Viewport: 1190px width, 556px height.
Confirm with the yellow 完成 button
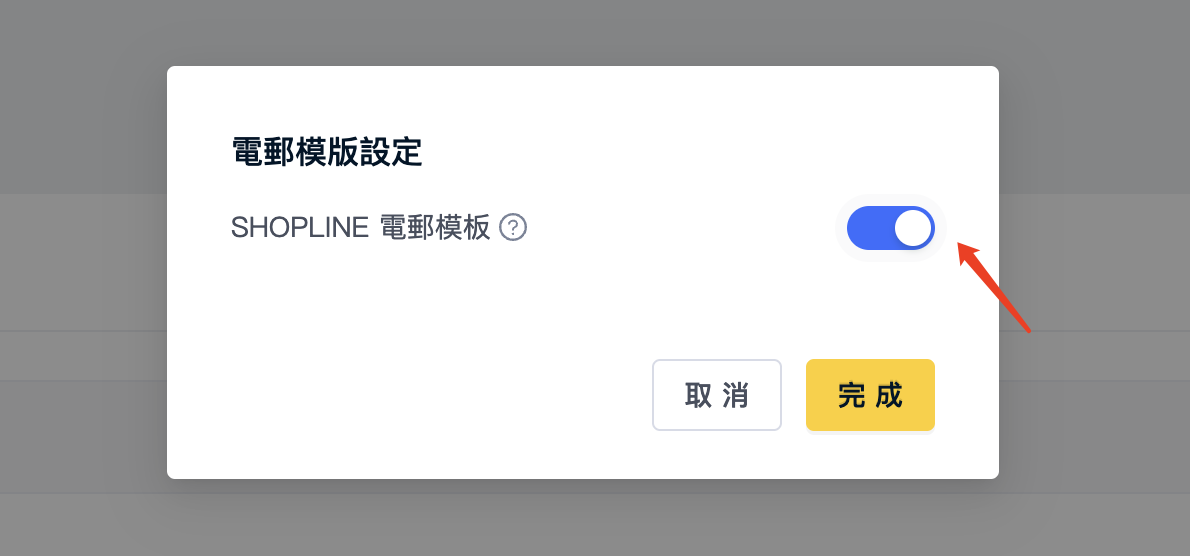click(x=870, y=395)
